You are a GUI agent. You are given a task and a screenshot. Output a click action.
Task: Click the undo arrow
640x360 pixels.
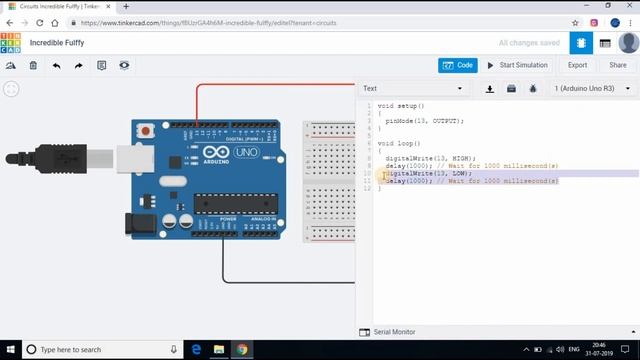pos(56,65)
